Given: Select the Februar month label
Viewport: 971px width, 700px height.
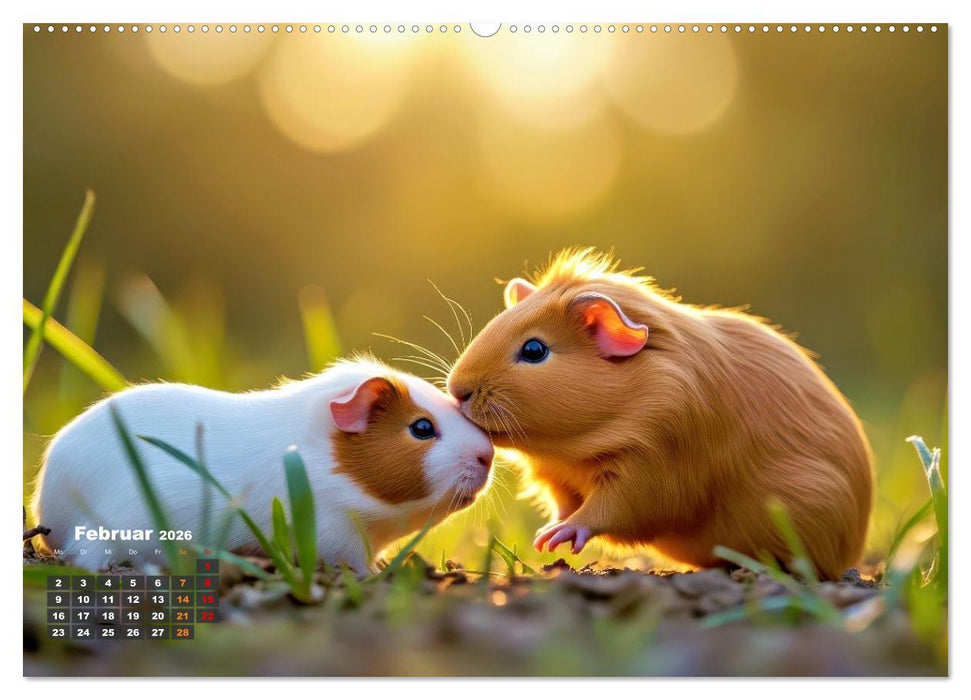Looking at the screenshot, I should 112,533.
